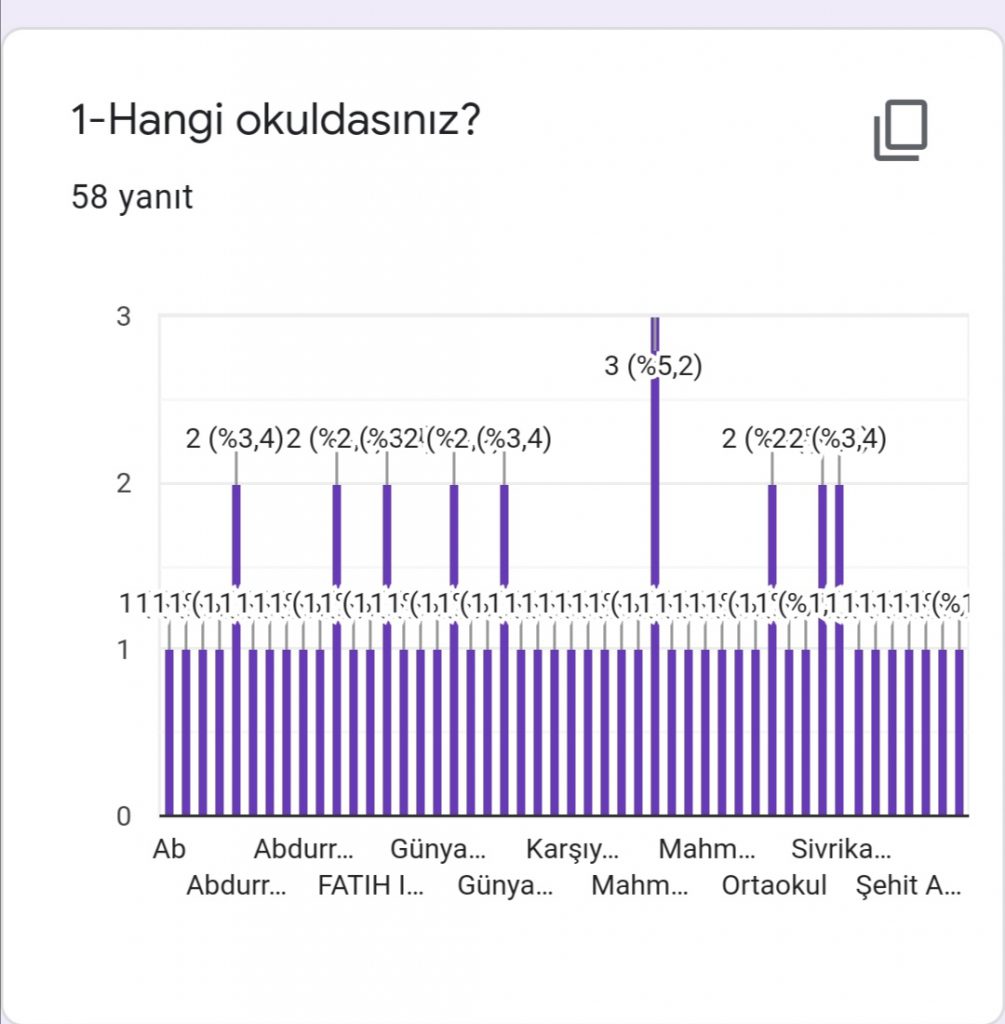Click the leftmost "2 (%3,4)" data label
Image resolution: width=1005 pixels, height=1024 pixels.
(x=234, y=438)
